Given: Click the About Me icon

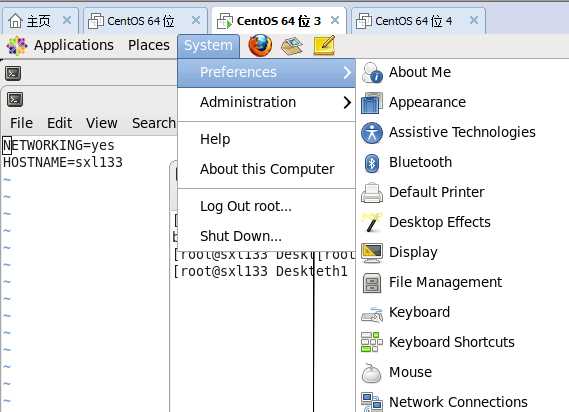Looking at the screenshot, I should pos(372,72).
